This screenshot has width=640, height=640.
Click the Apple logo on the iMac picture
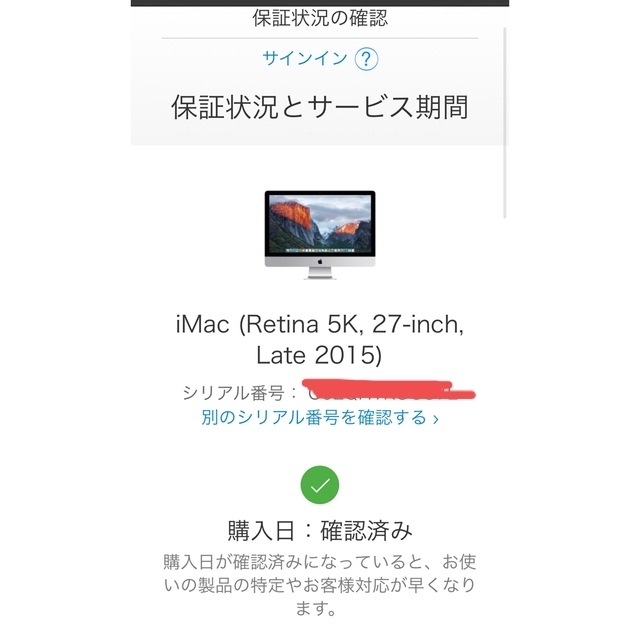coord(320,262)
